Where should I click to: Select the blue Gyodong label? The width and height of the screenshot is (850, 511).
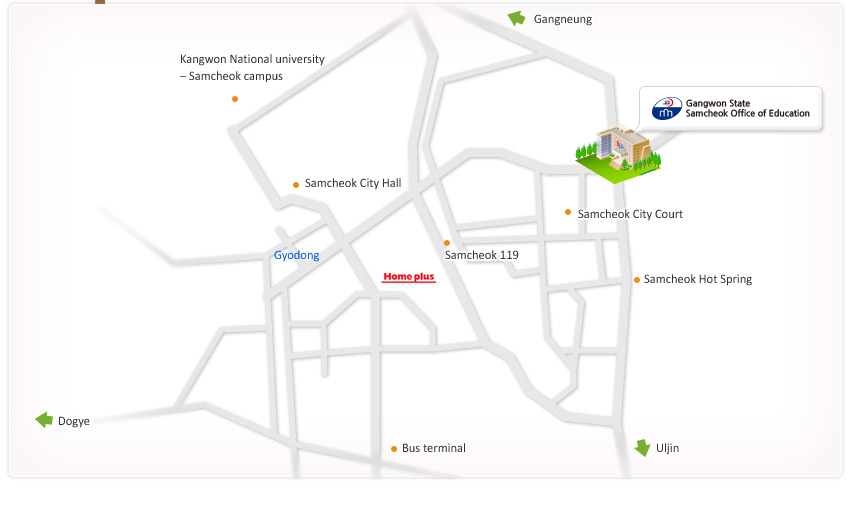tap(297, 255)
